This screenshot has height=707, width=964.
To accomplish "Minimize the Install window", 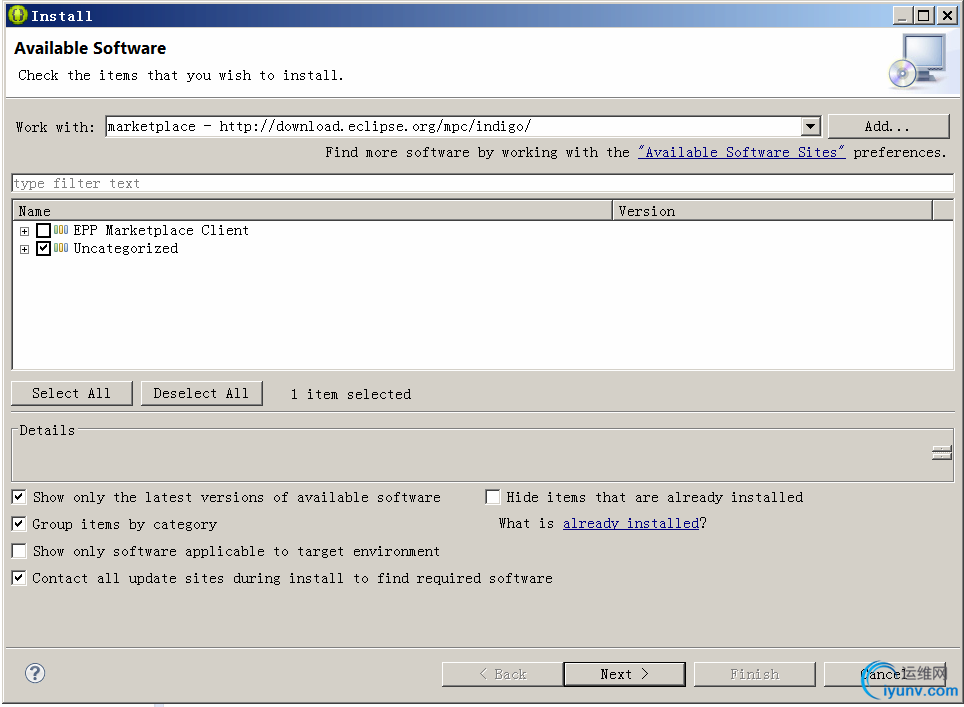I will [x=902, y=15].
